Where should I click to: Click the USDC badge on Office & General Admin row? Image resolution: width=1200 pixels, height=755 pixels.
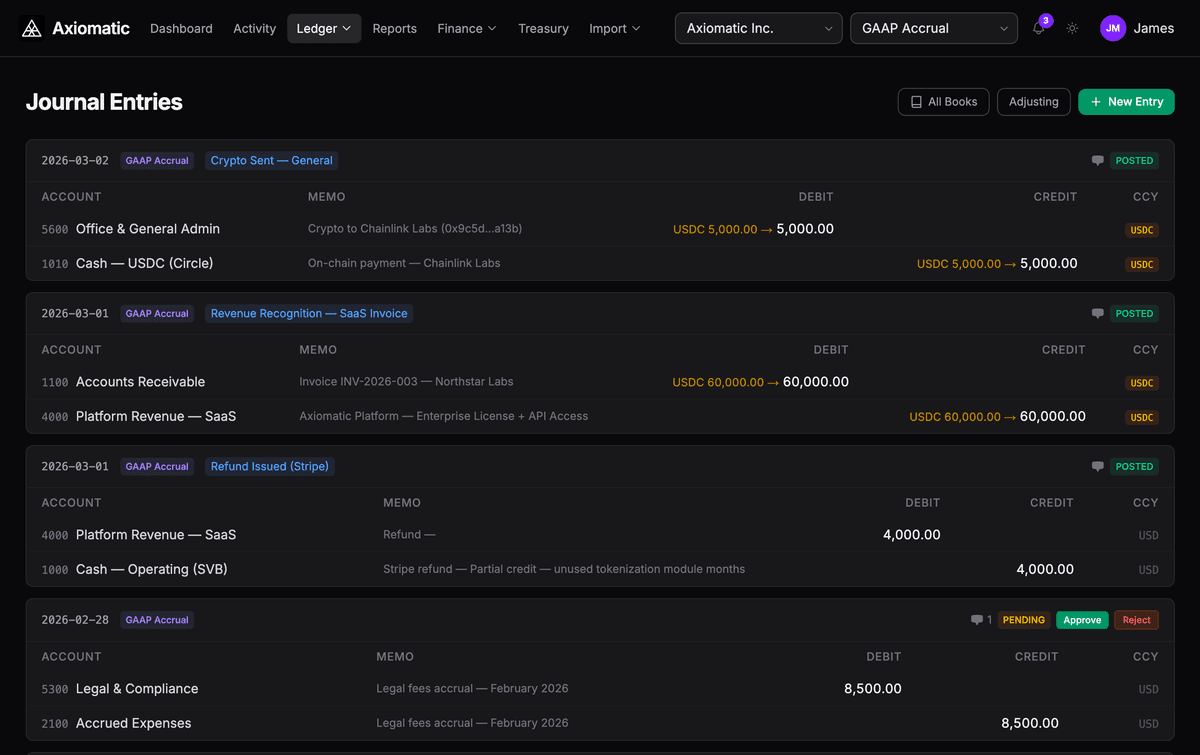1141,229
